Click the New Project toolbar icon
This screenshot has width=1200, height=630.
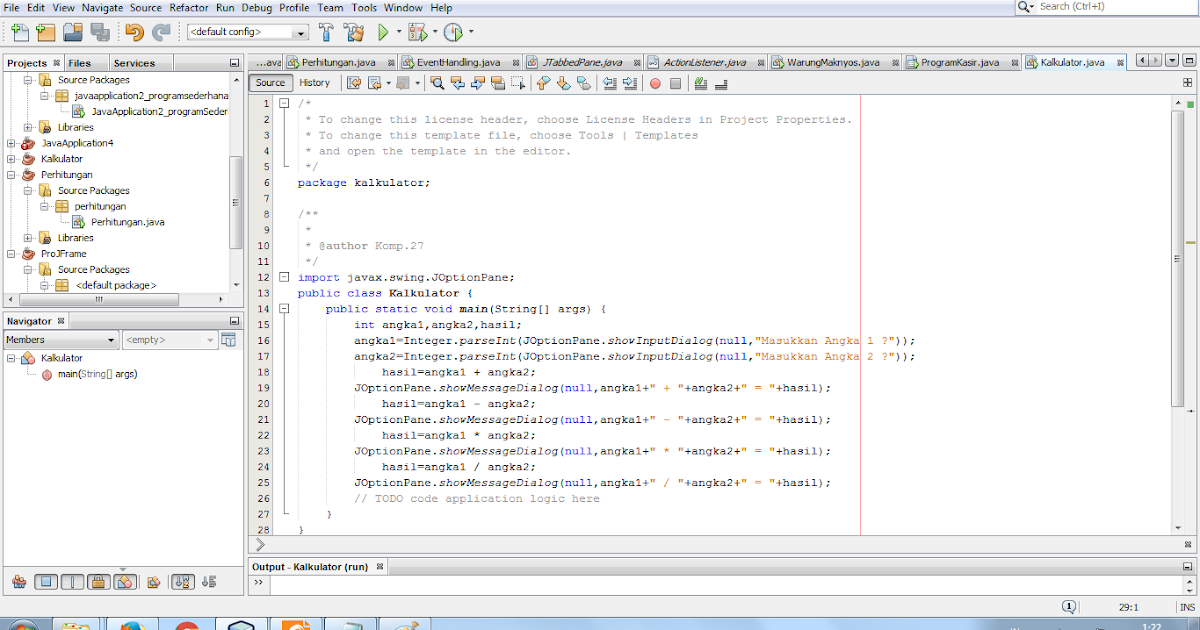point(45,32)
